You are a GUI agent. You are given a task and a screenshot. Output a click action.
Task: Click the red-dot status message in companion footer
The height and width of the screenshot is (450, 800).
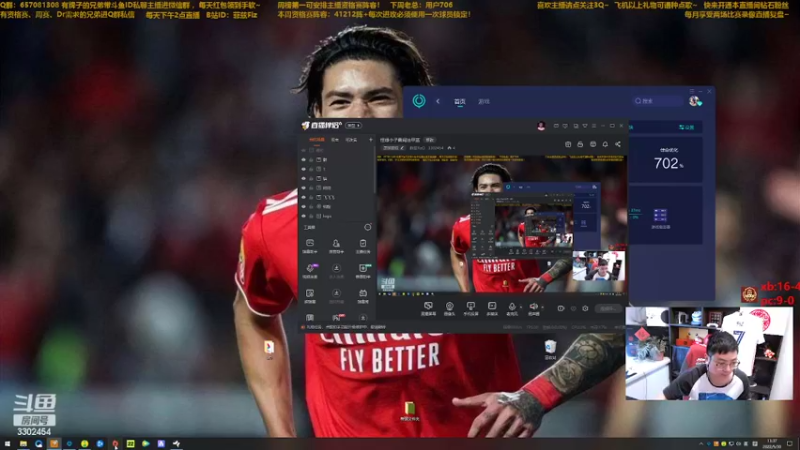(343, 327)
